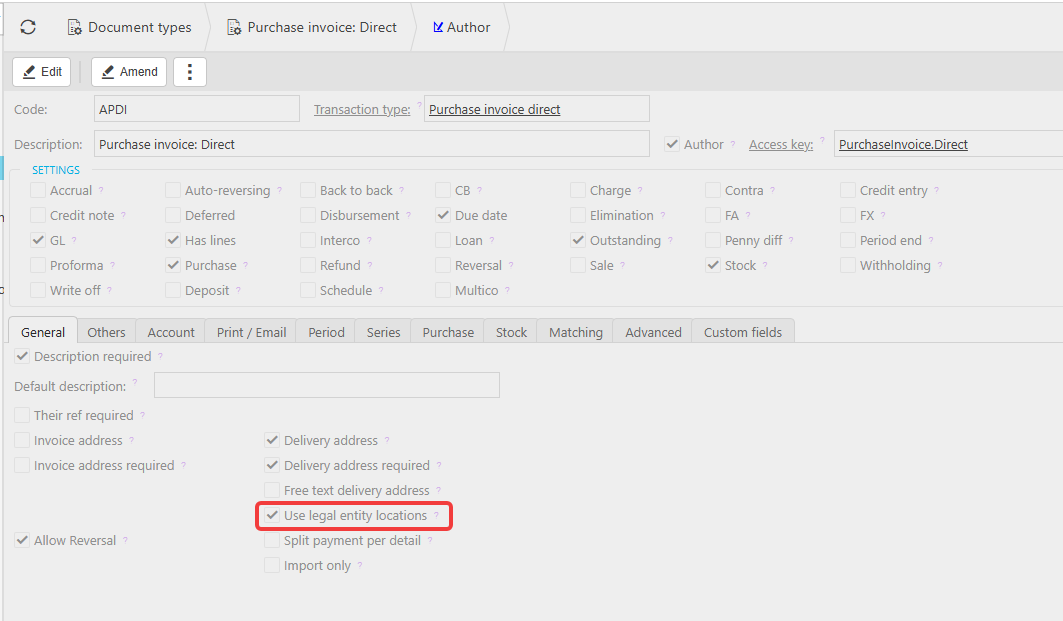Check the CB setting
This screenshot has width=1063, height=621.
443,191
